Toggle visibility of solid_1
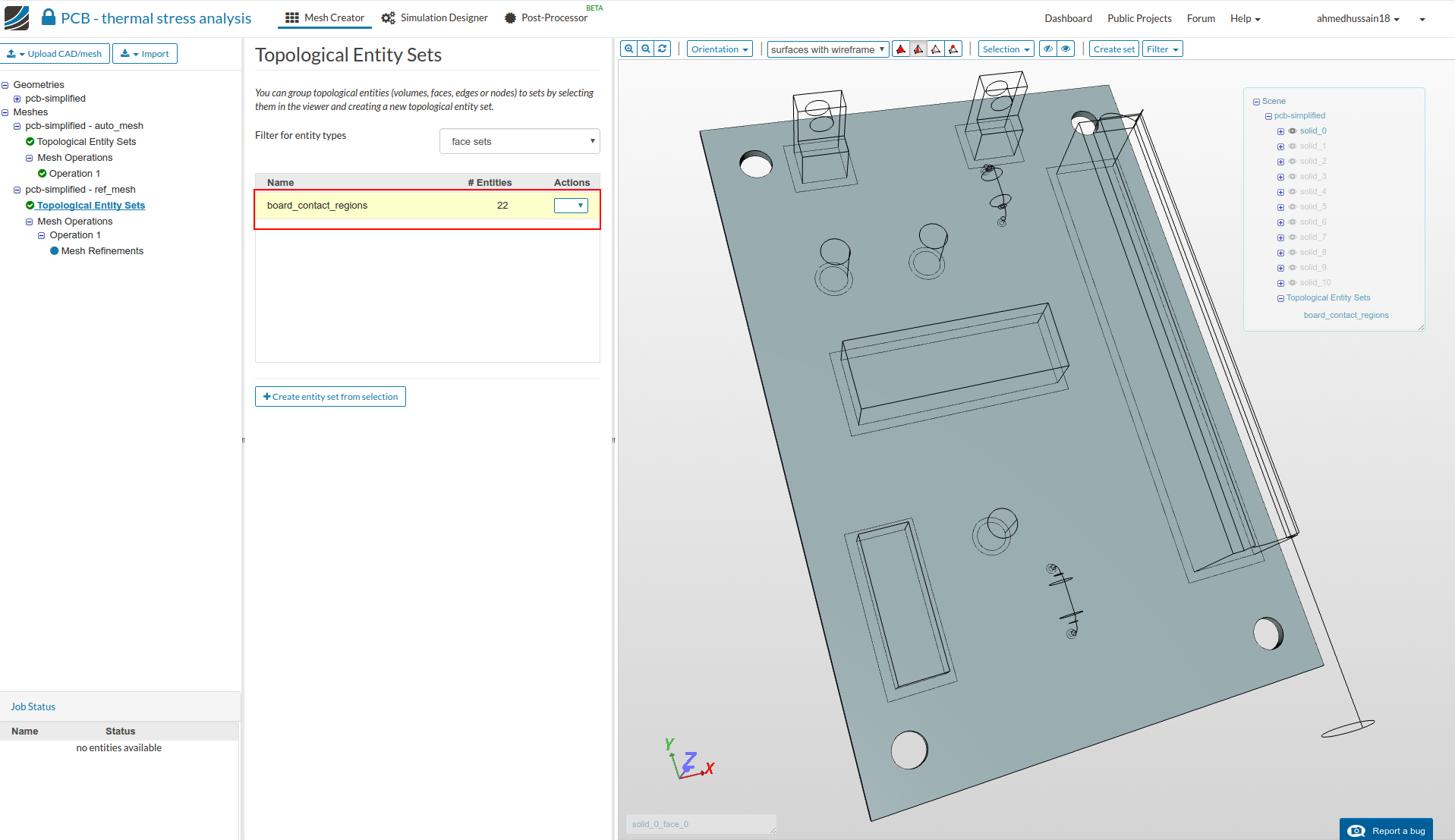 [1293, 146]
